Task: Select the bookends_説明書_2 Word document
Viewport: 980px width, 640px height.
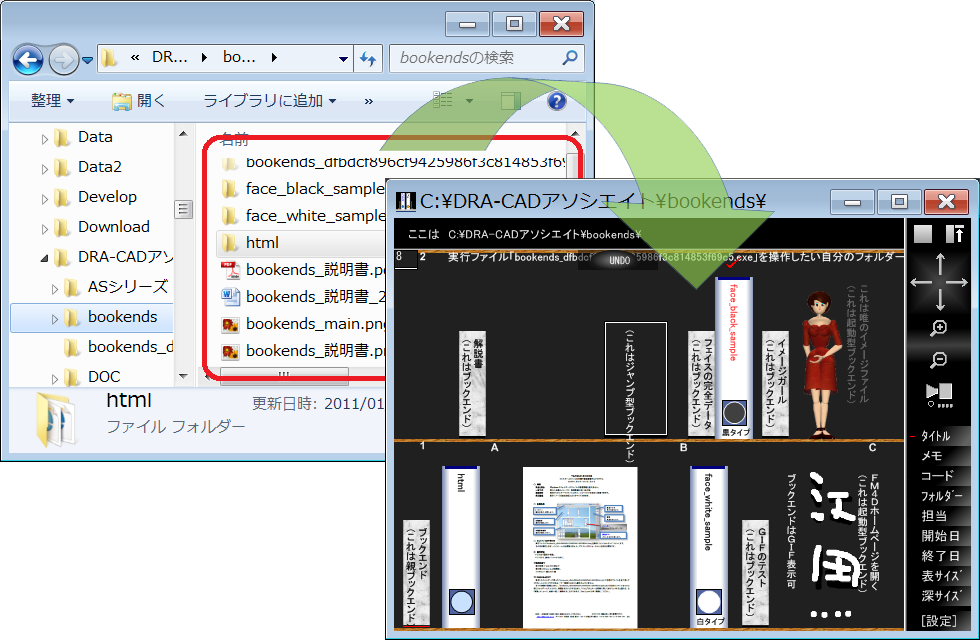Action: 302,296
